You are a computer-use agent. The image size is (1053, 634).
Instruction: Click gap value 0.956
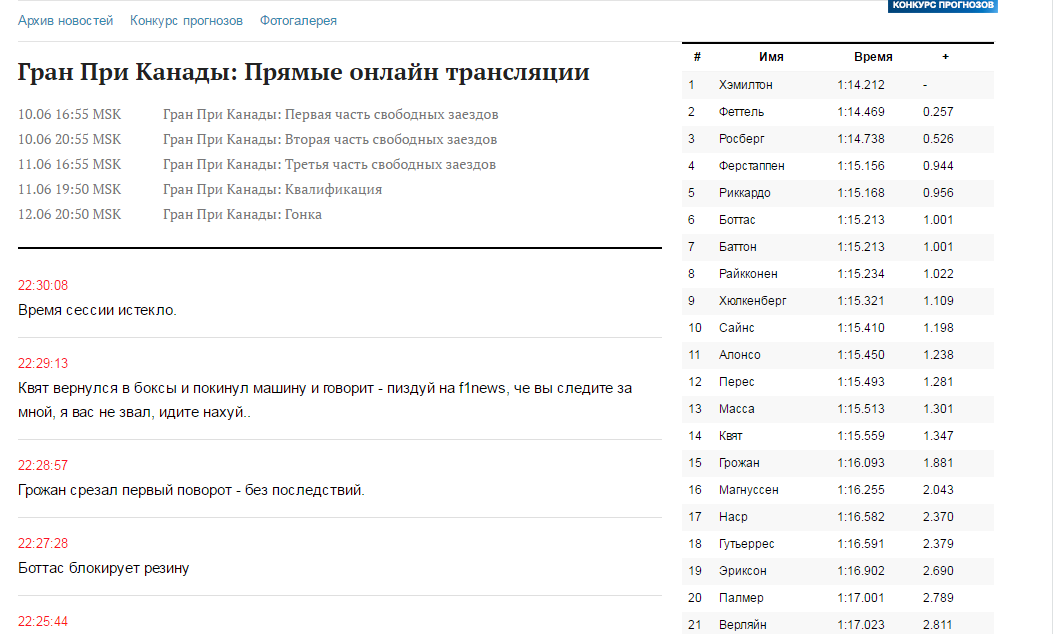(x=938, y=193)
